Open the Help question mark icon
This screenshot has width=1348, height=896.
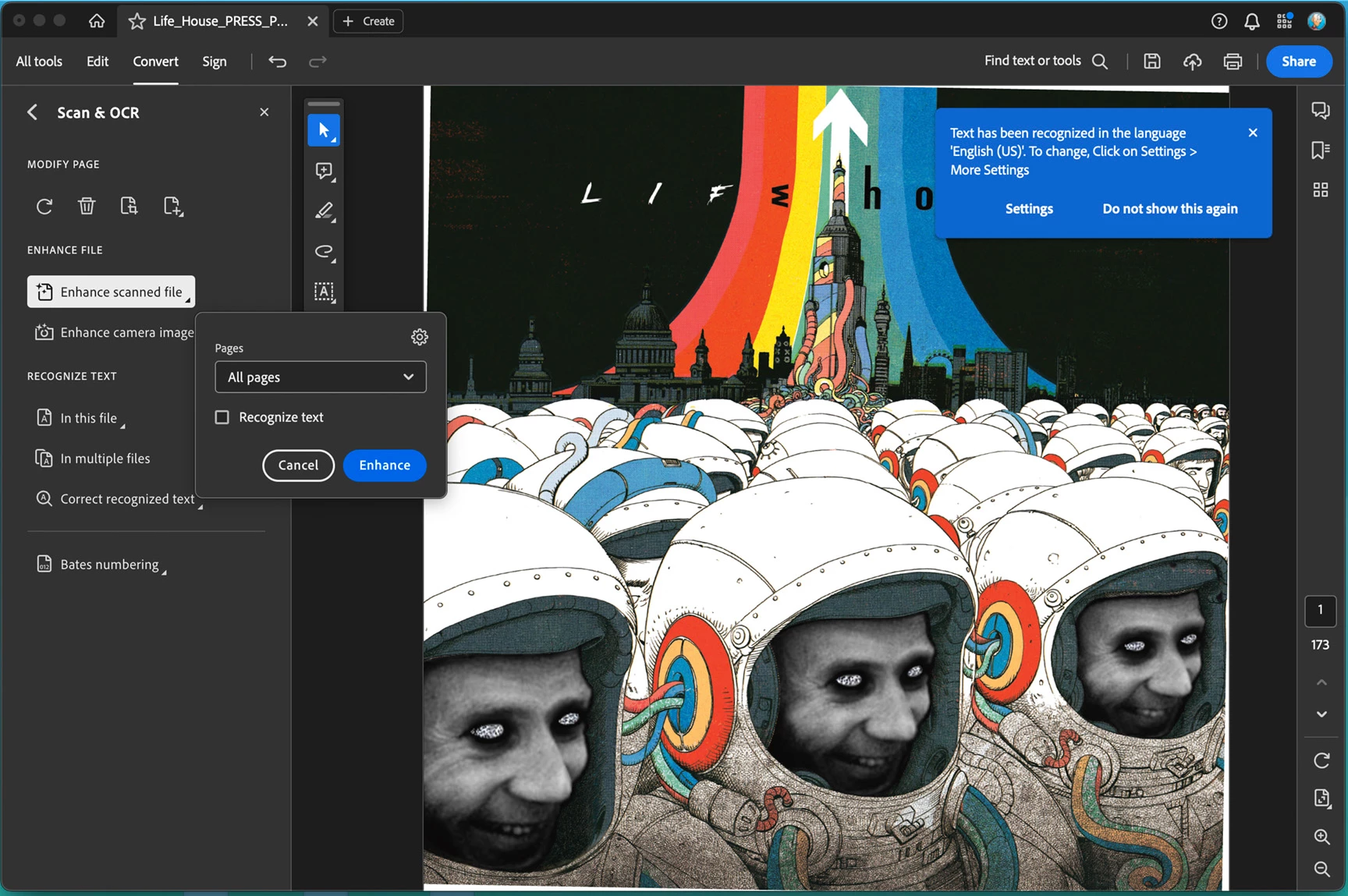(x=1219, y=21)
